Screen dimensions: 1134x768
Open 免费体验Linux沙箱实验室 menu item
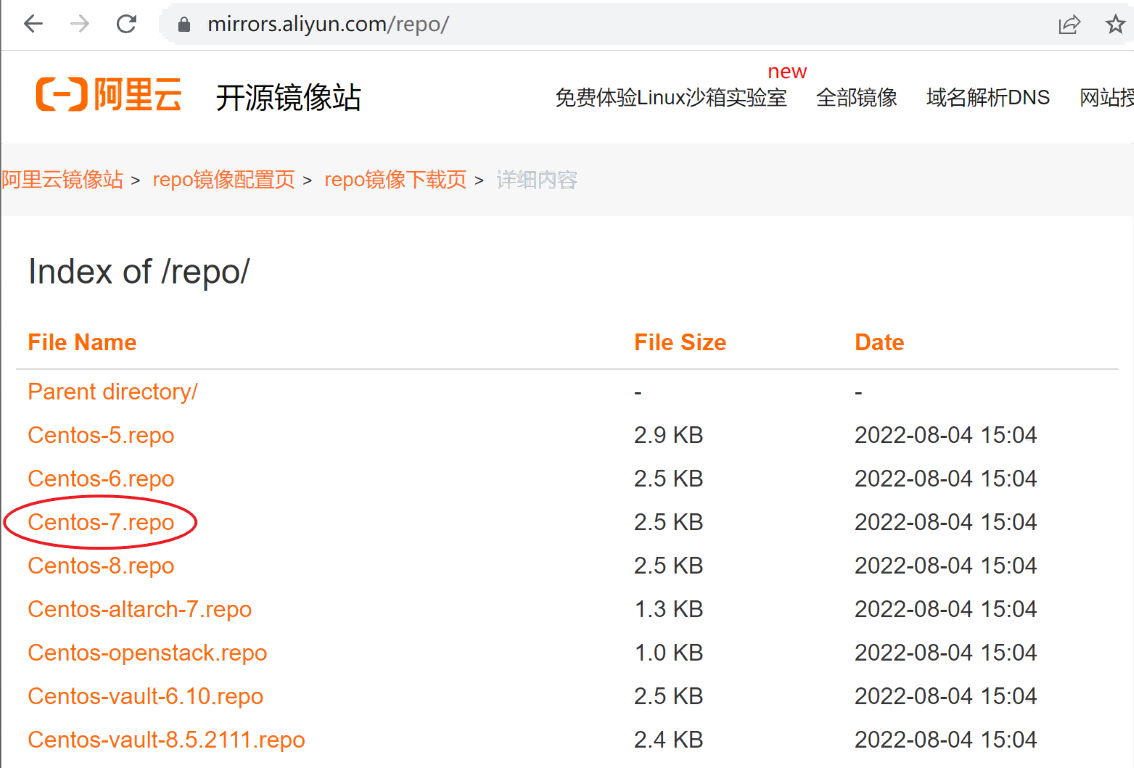click(670, 98)
